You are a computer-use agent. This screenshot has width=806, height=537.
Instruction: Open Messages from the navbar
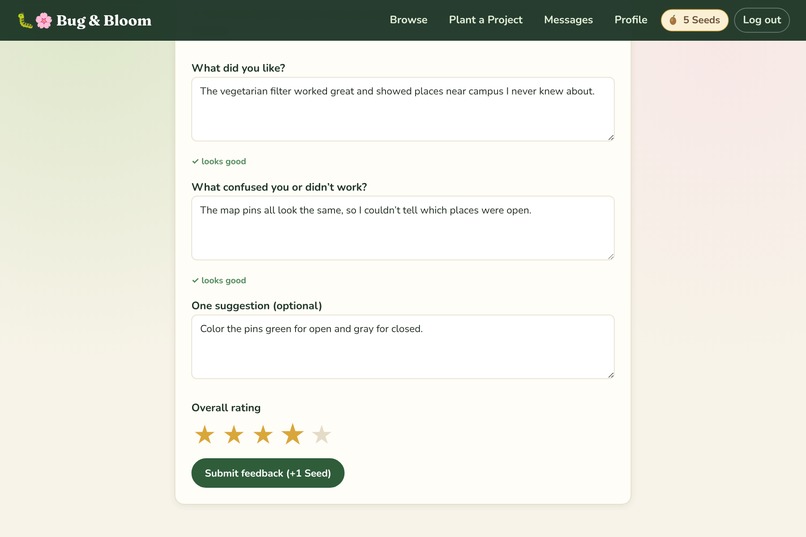[x=569, y=20]
